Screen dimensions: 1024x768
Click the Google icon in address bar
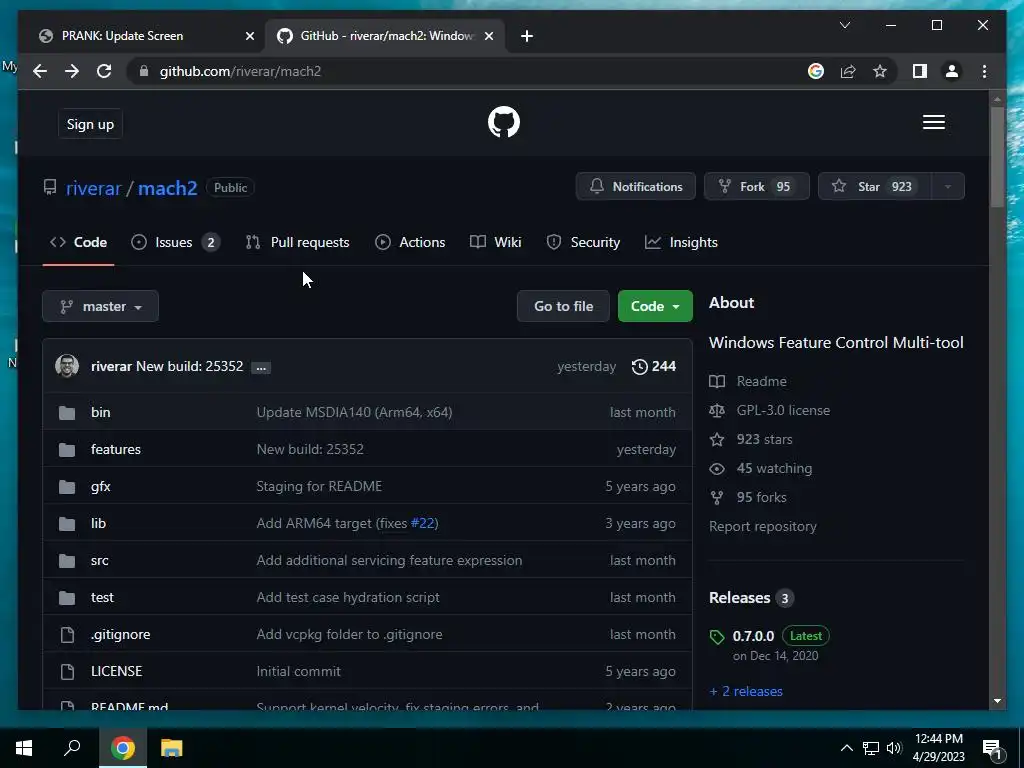click(816, 71)
